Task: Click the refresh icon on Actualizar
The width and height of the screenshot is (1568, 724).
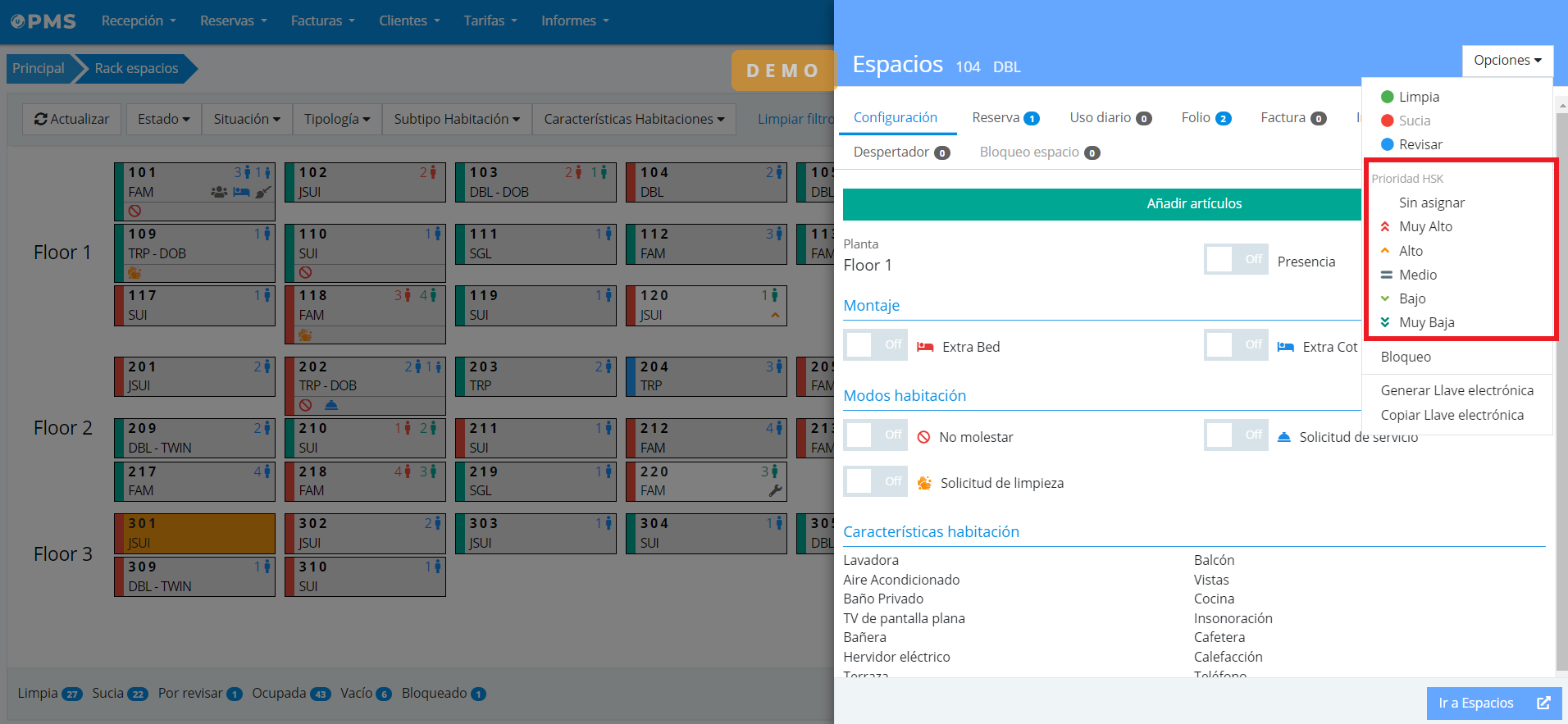Action: (40, 120)
